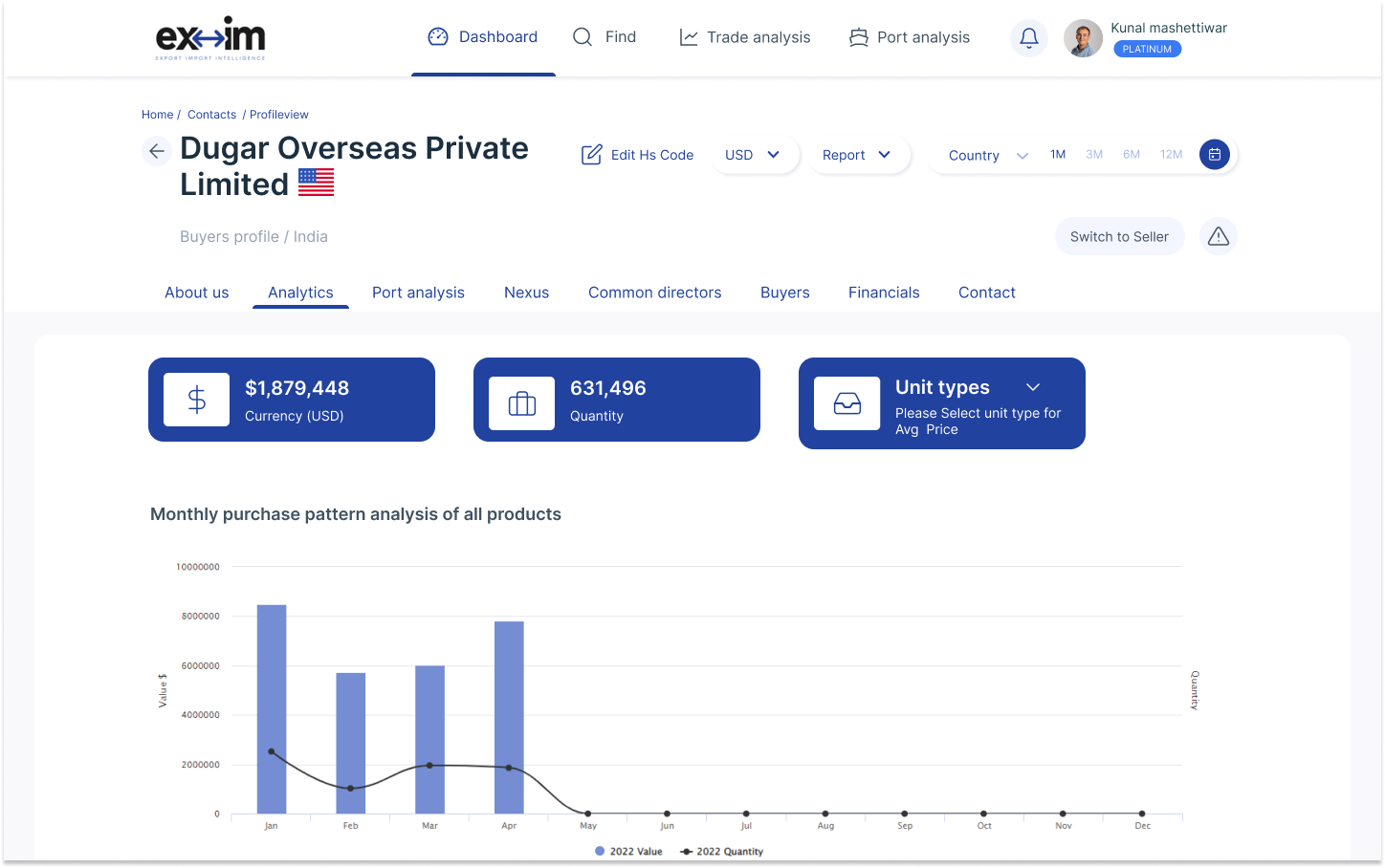Toggle the 2022 Quantity legend entry
Viewport: 1385px width, 868px height.
(721, 851)
